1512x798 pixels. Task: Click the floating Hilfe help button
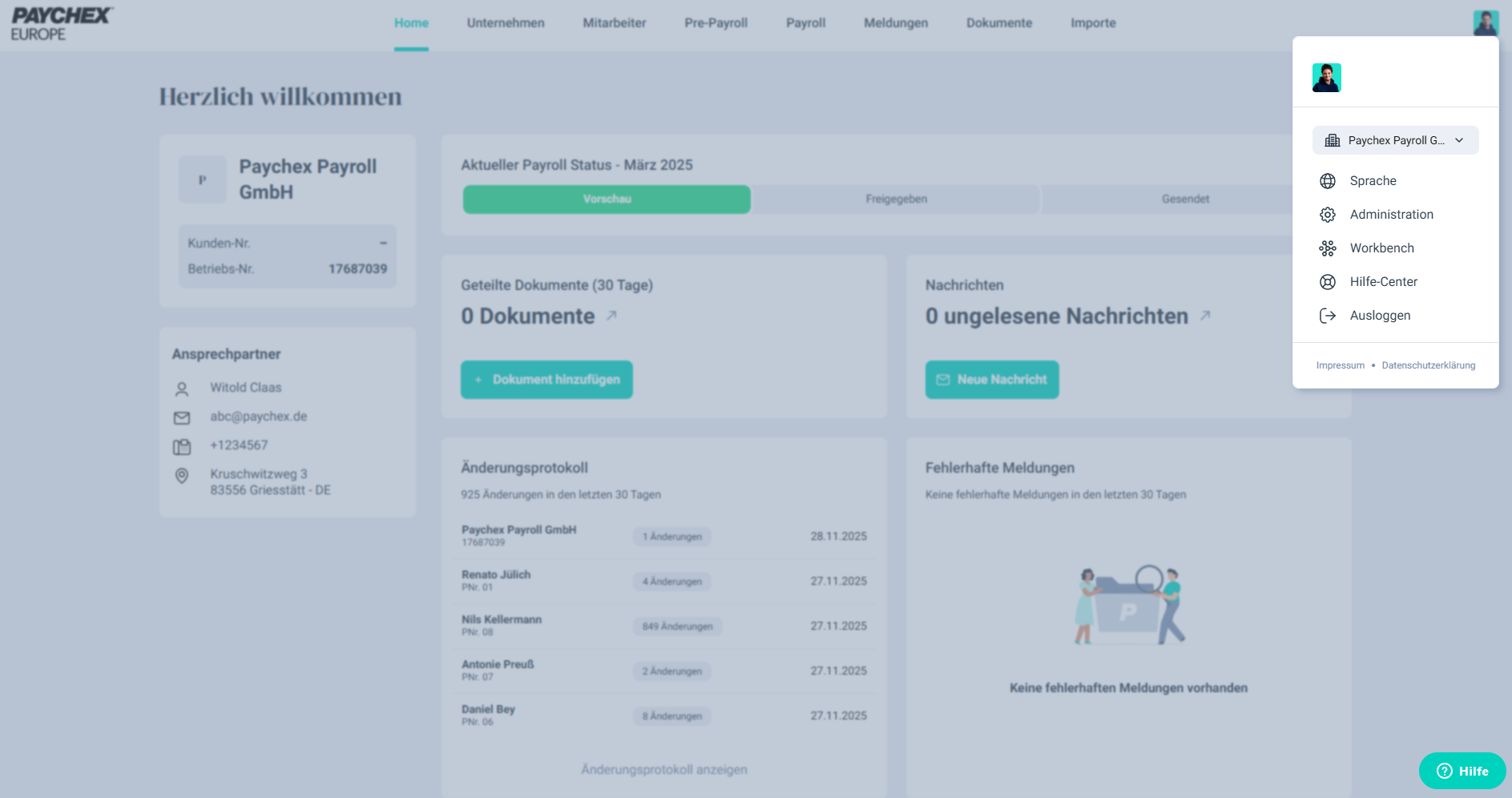(x=1462, y=771)
